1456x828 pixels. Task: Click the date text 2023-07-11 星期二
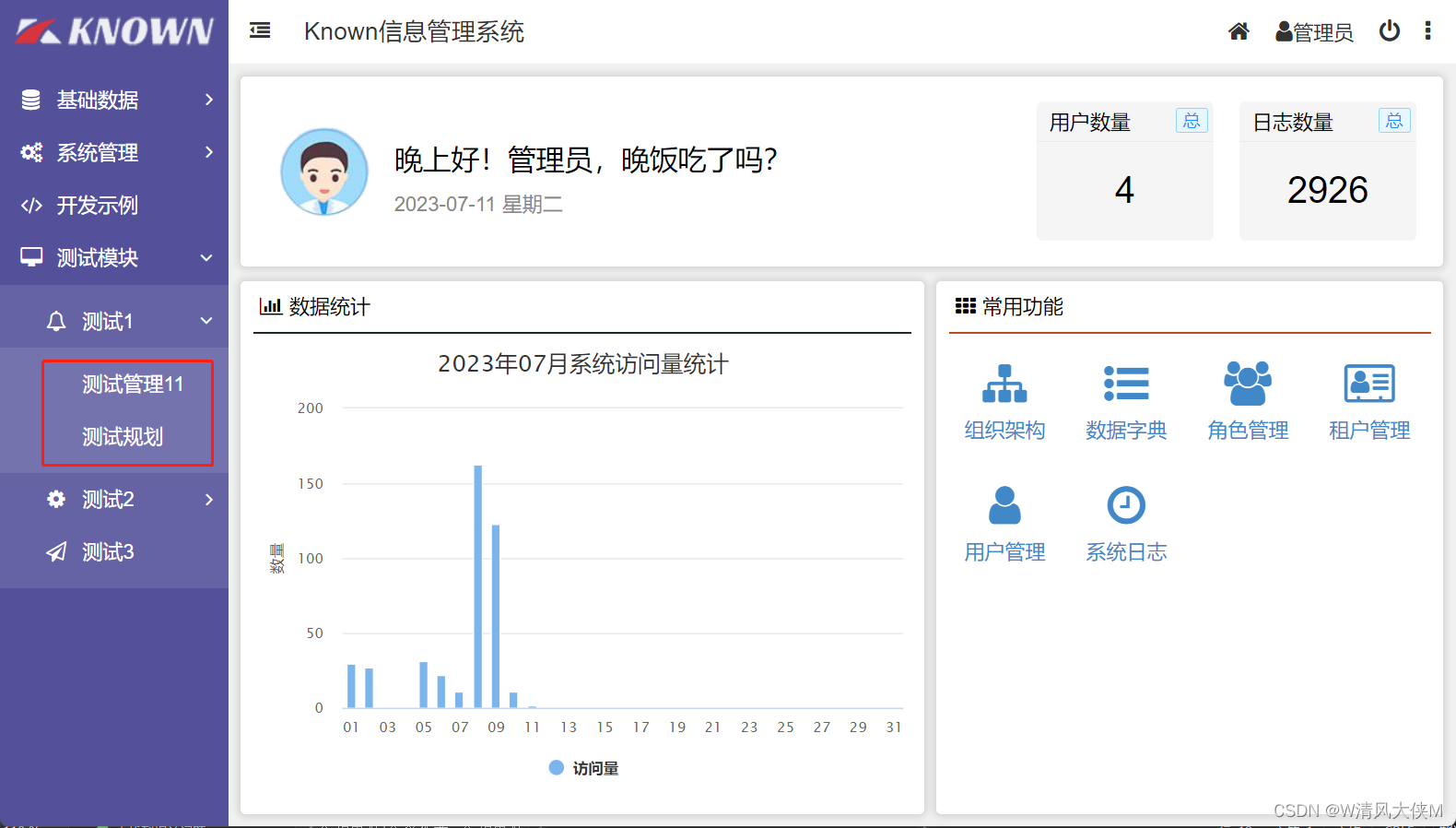pyautogui.click(x=478, y=204)
